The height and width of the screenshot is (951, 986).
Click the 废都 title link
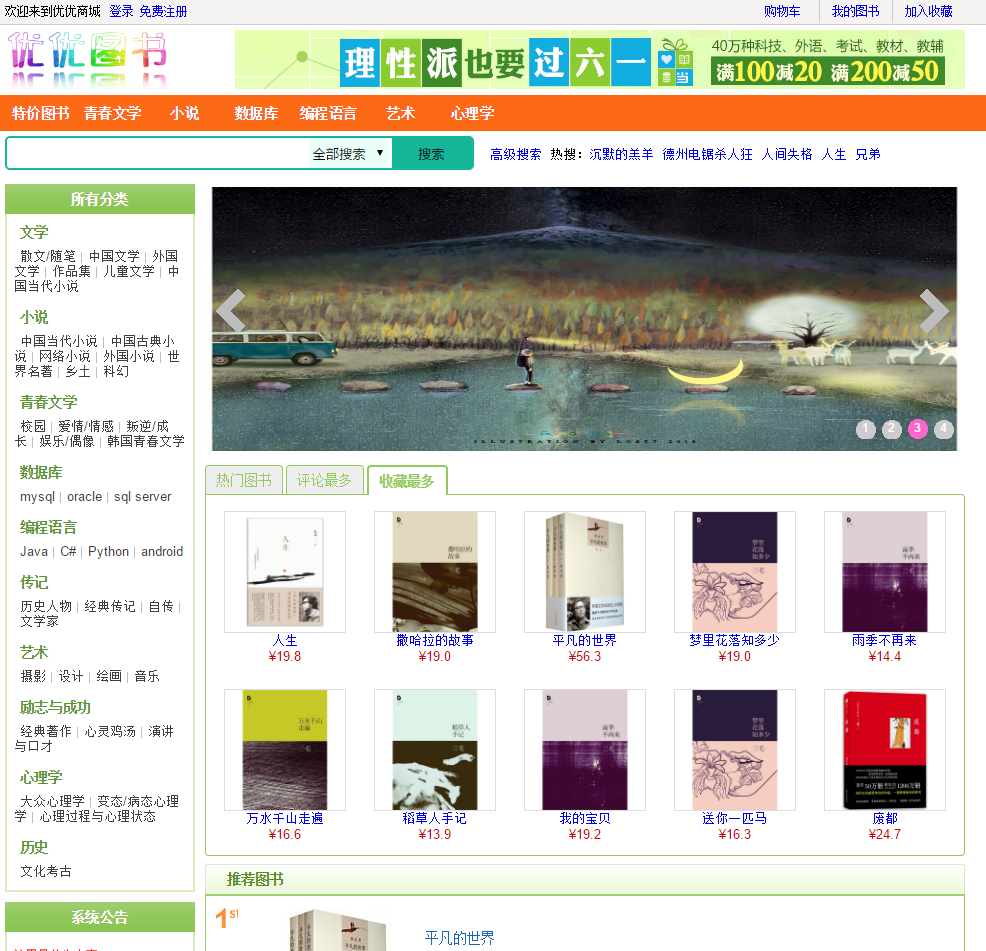885,818
